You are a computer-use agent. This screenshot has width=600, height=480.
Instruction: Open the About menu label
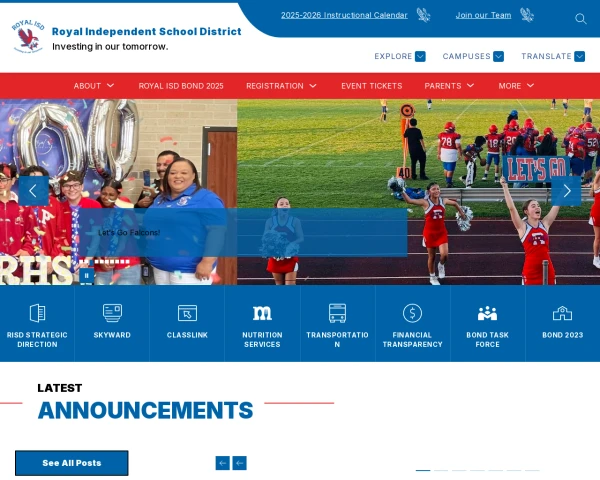tap(87, 86)
